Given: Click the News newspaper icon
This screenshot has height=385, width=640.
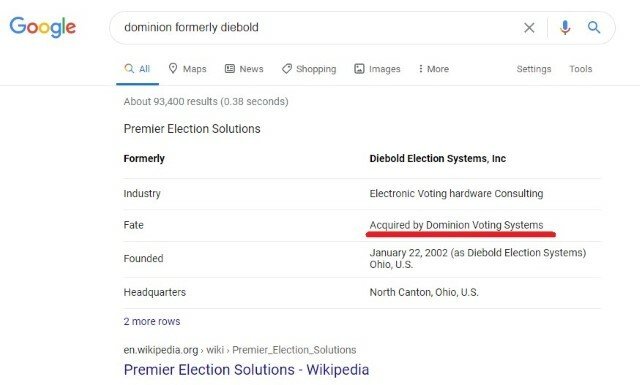Looking at the screenshot, I should coord(230,69).
